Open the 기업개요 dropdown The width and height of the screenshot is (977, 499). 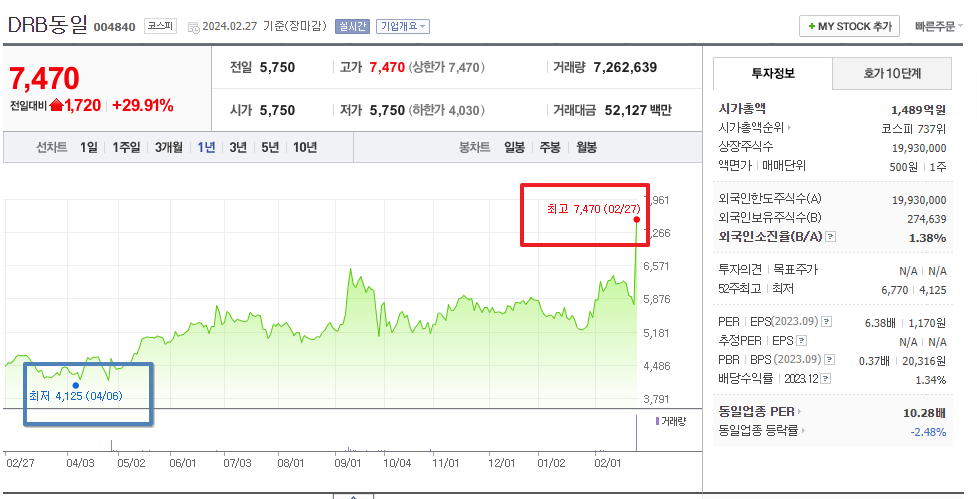(x=403, y=27)
